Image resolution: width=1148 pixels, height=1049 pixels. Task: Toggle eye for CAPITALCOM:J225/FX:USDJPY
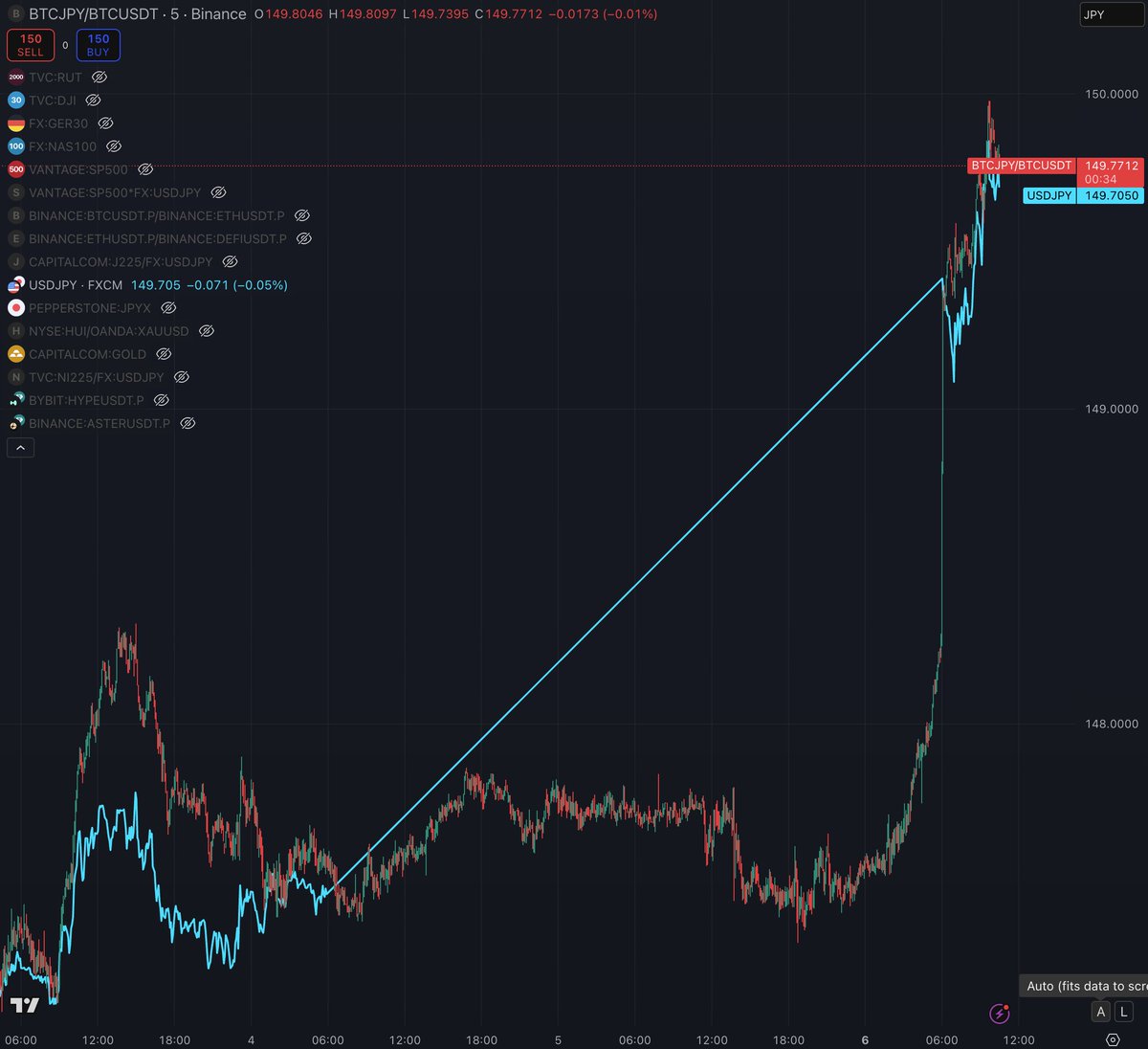click(x=231, y=261)
